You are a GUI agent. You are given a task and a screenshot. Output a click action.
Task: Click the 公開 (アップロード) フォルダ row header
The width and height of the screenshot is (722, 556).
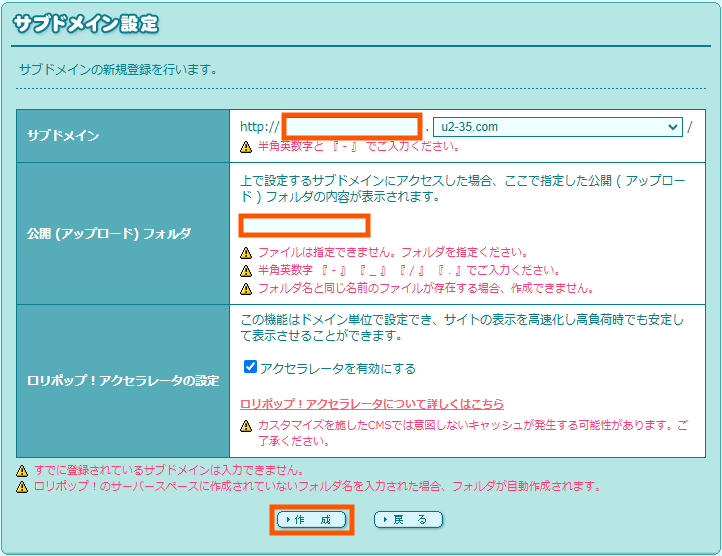pyautogui.click(x=109, y=234)
